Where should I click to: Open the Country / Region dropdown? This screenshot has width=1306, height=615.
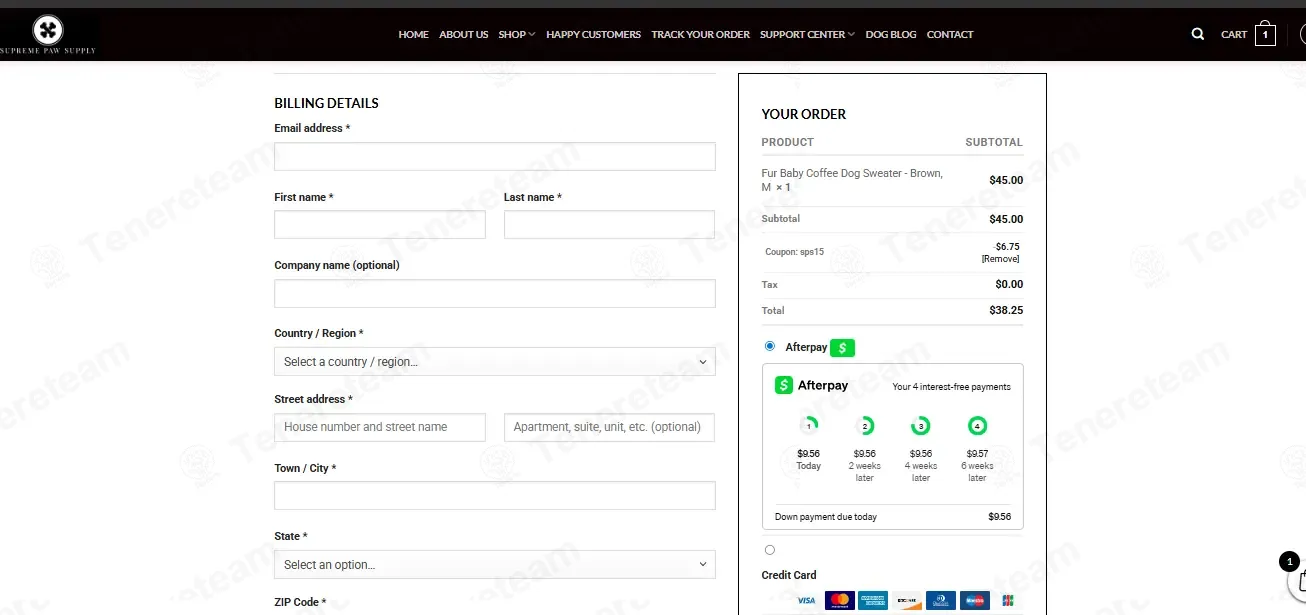pos(495,362)
